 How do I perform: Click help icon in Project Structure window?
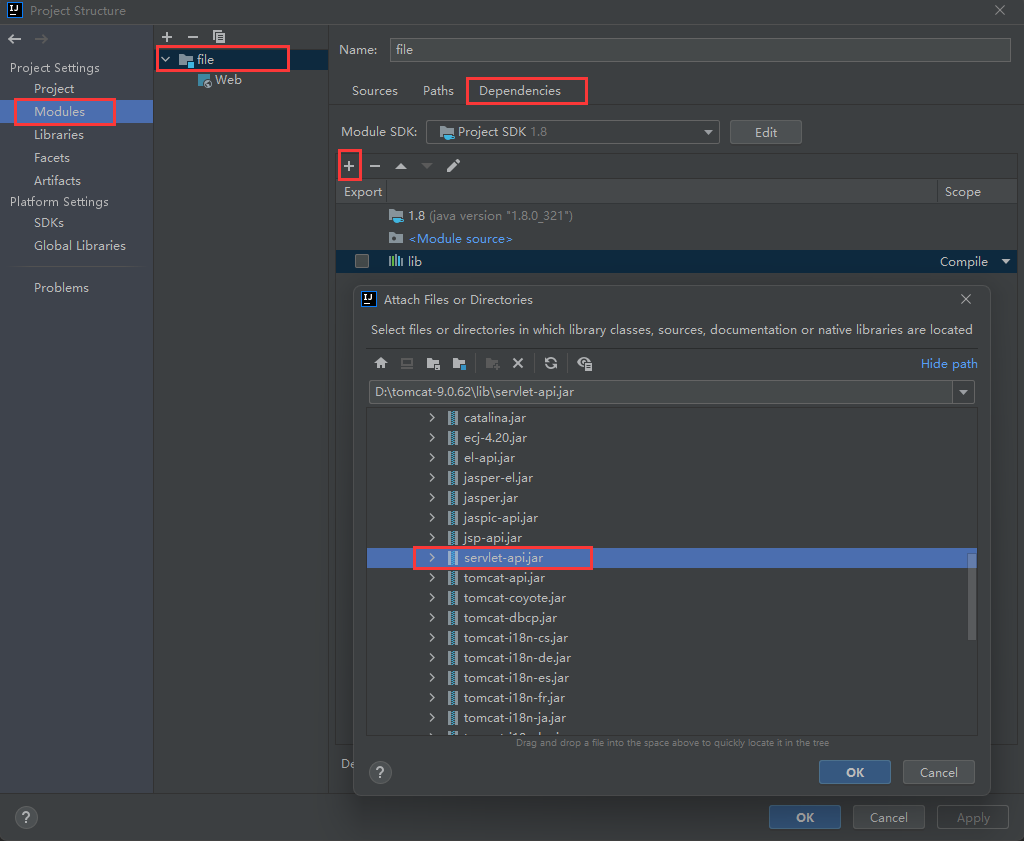(26, 817)
